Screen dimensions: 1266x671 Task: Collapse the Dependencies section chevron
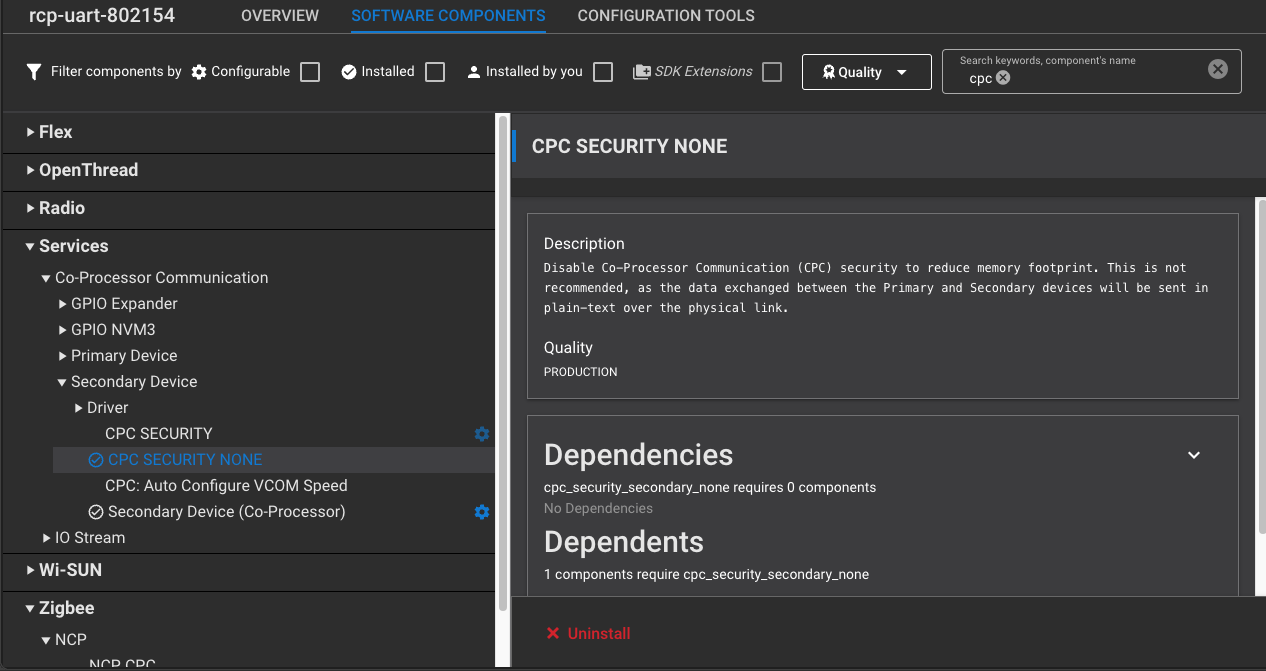pyautogui.click(x=1193, y=455)
